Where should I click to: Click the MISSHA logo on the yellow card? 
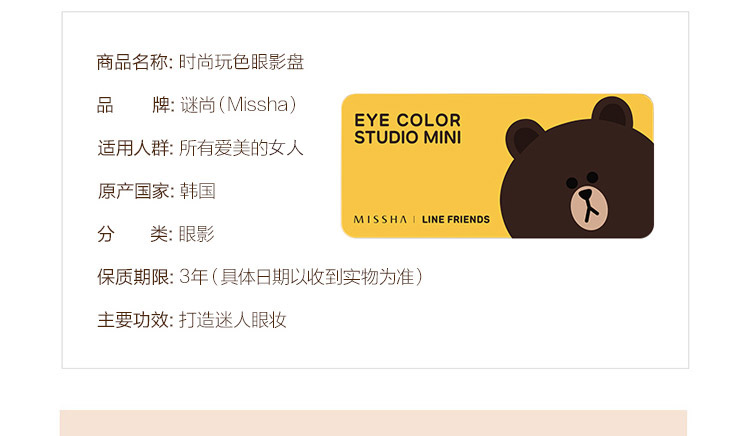click(x=380, y=219)
